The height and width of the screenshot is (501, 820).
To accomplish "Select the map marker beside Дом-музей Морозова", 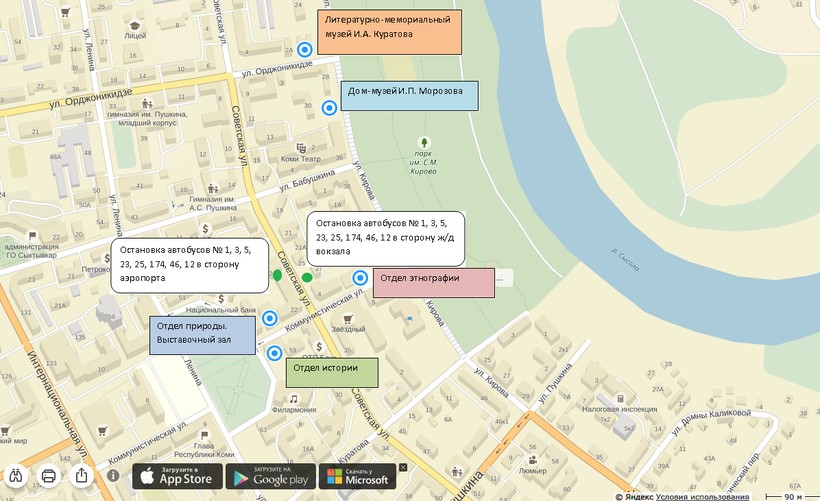I will (x=329, y=108).
